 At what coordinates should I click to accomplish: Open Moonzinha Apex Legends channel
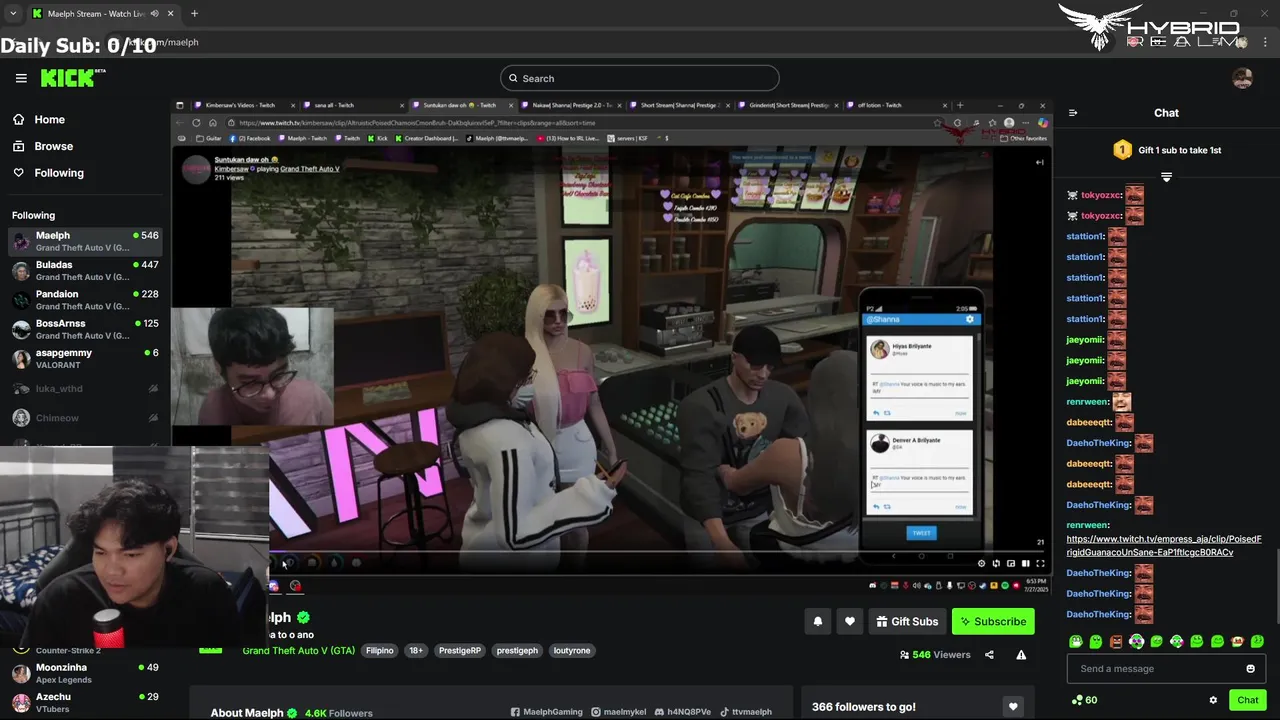click(85, 673)
